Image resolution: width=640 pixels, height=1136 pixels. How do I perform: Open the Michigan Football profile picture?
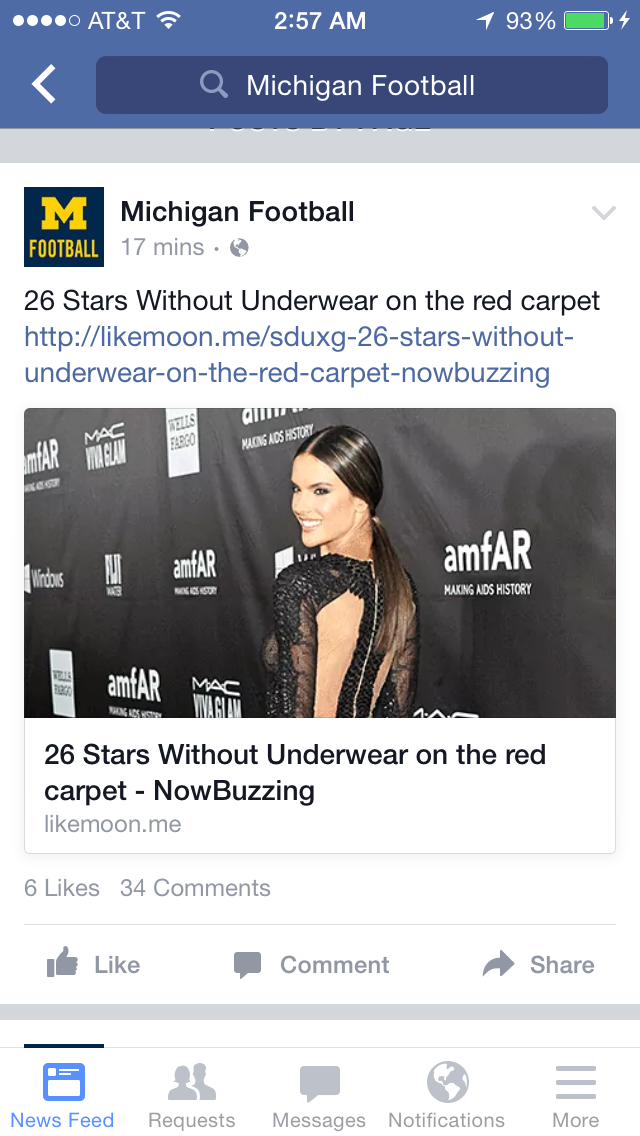[x=64, y=227]
